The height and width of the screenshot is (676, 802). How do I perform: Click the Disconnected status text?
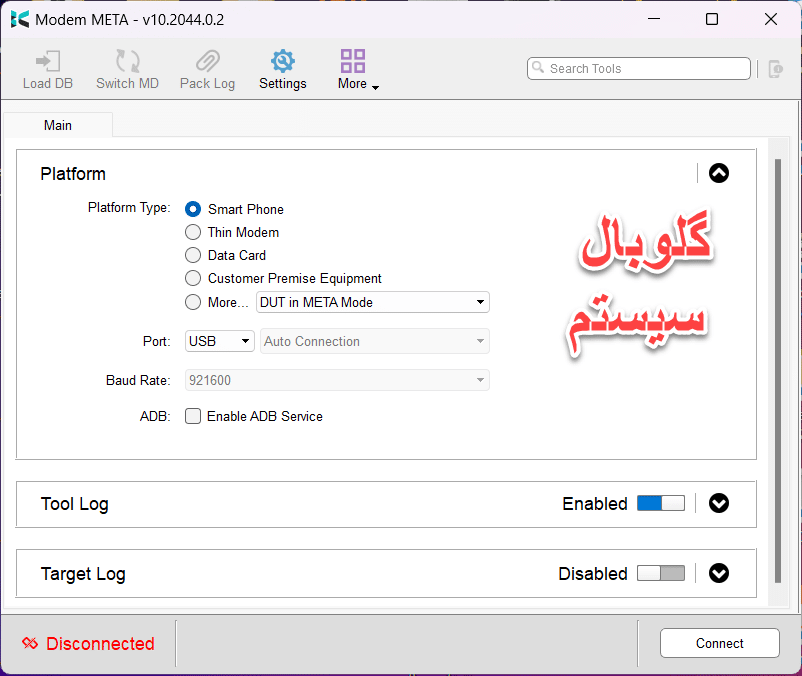(100, 643)
